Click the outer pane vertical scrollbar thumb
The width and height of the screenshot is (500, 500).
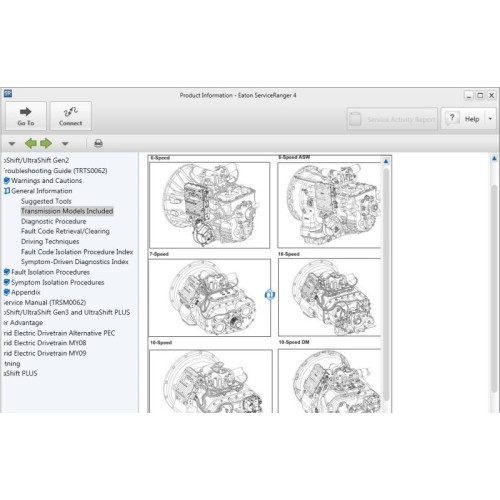point(494,288)
